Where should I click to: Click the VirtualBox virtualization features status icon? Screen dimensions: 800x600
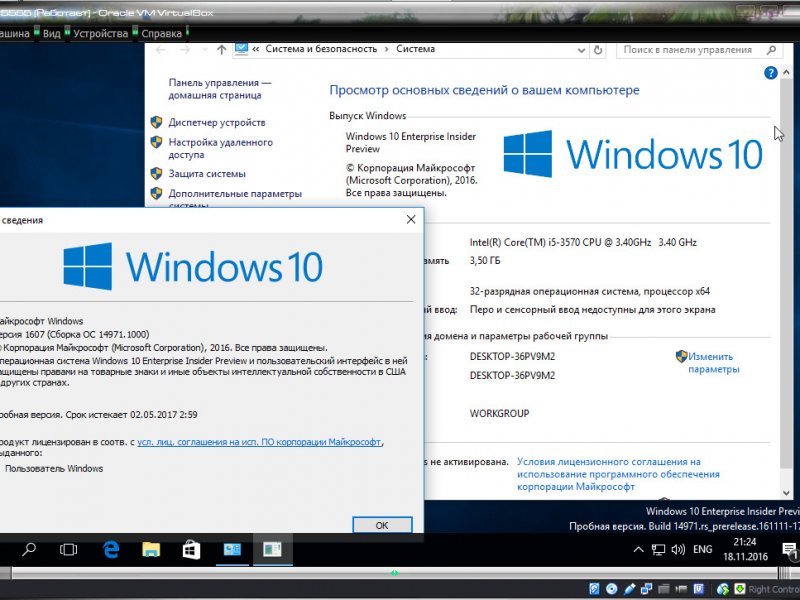699,589
